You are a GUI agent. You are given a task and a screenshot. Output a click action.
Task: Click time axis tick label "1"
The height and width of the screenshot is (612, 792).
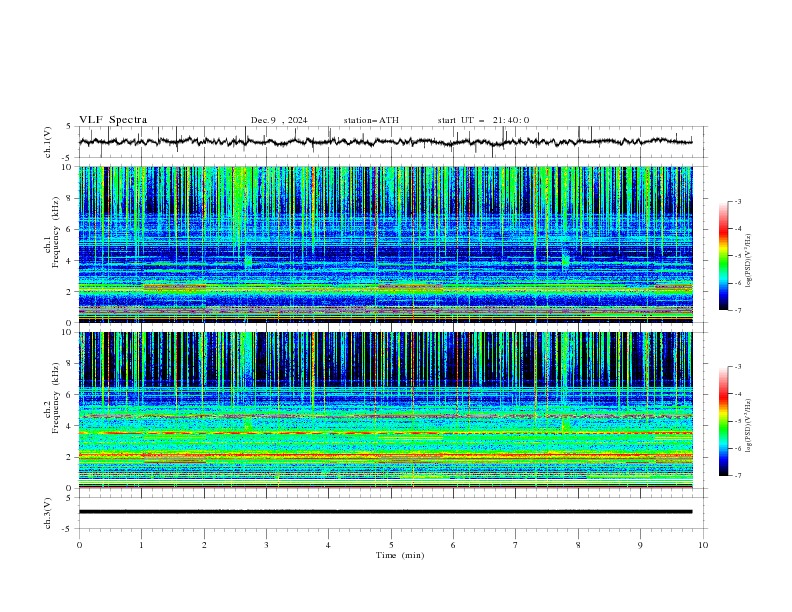141,545
